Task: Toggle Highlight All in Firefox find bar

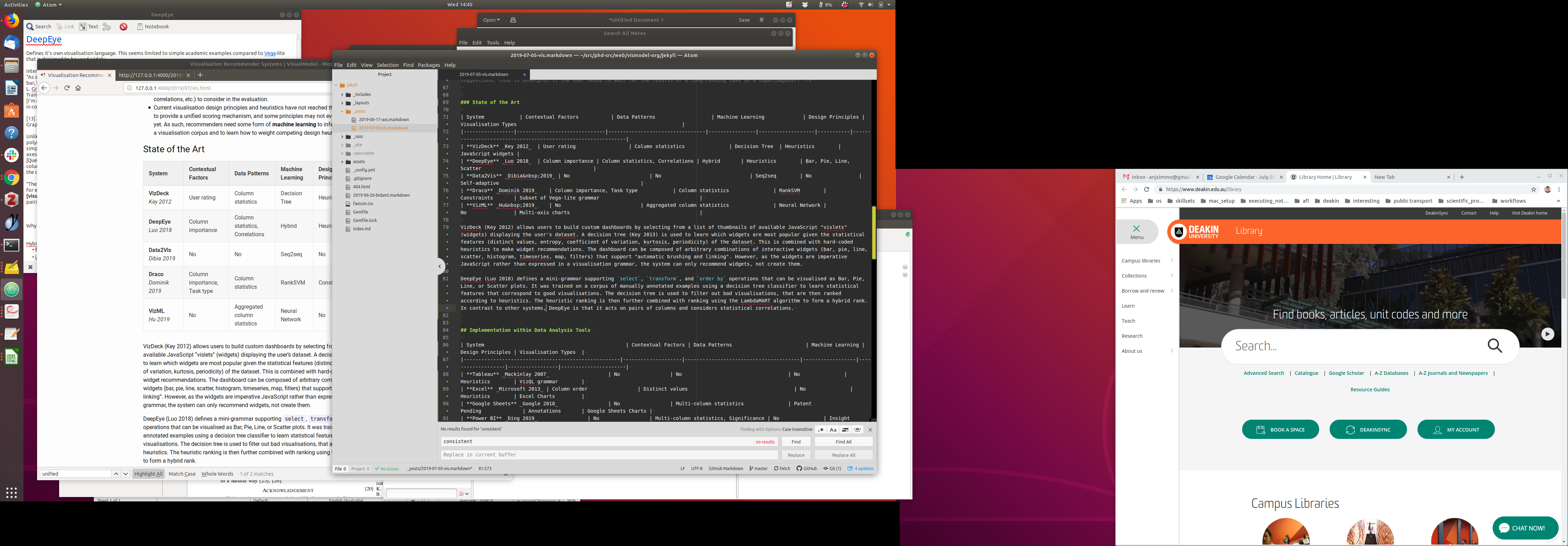Action: 148,474
